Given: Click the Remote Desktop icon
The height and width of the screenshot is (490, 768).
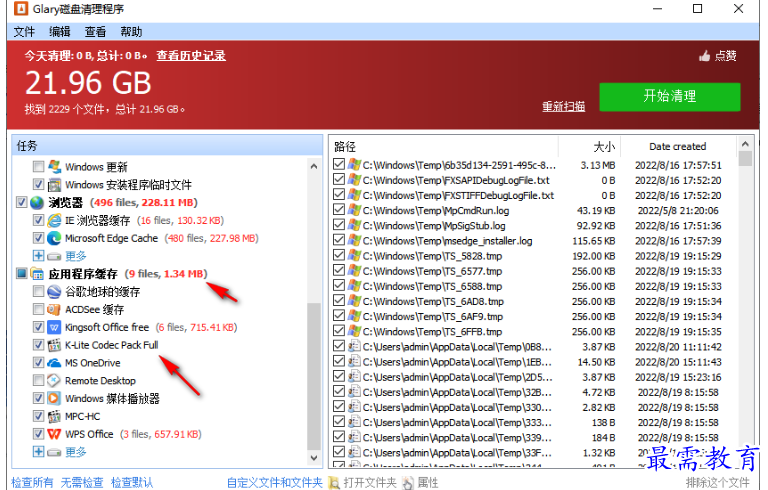Looking at the screenshot, I should click(54, 380).
